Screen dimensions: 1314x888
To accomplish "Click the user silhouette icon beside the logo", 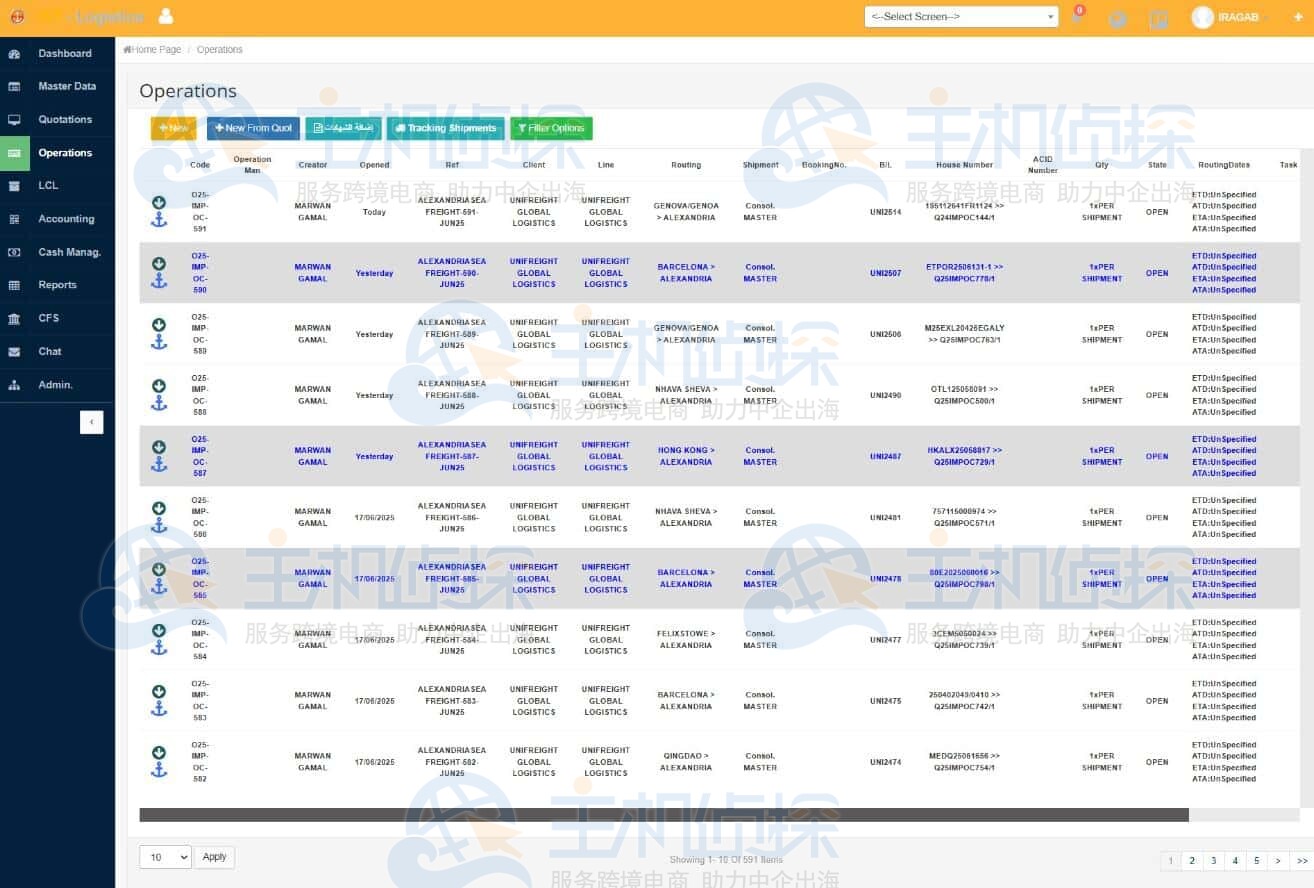I will [166, 17].
